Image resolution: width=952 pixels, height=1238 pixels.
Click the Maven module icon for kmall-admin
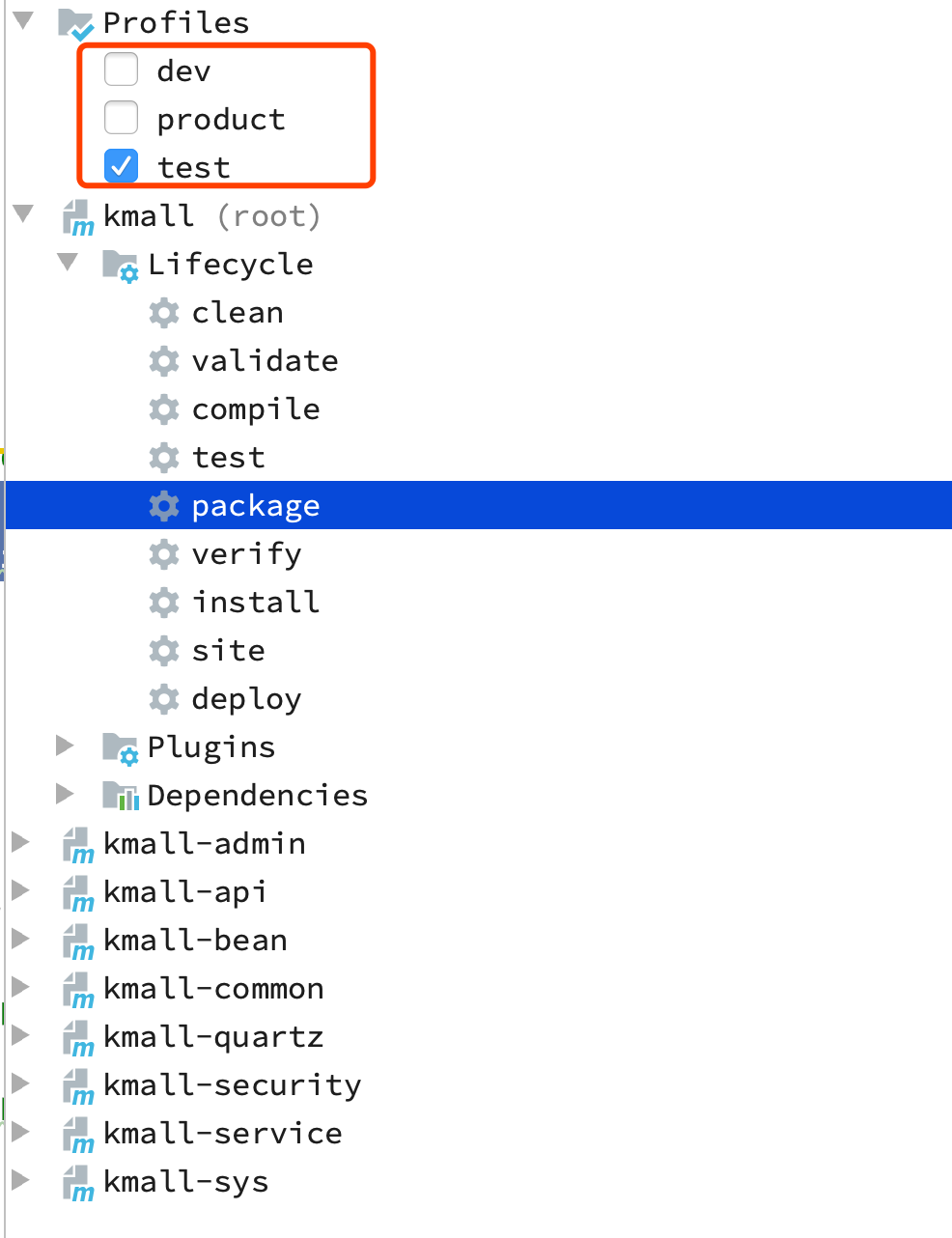[77, 845]
